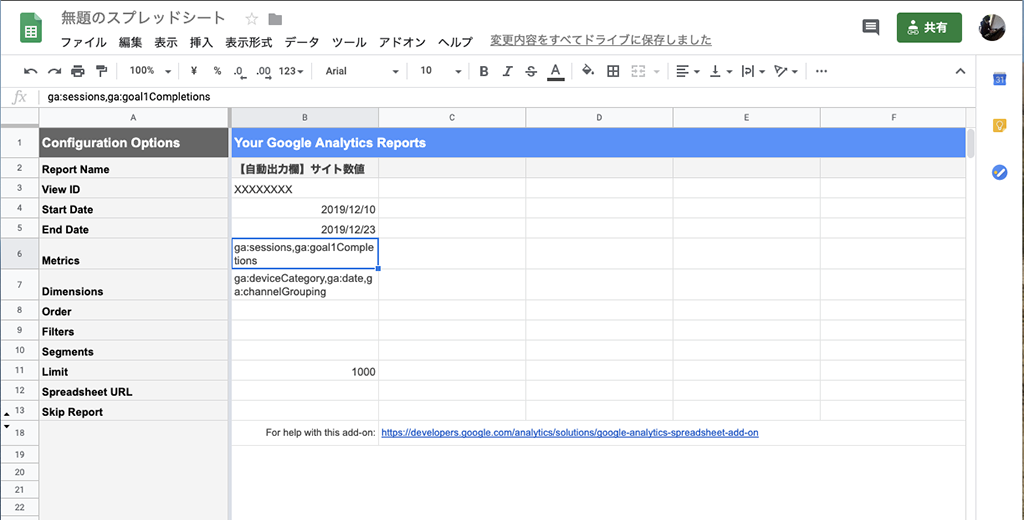The height and width of the screenshot is (520, 1024).
Task: Activate the paint format tool
Action: coord(101,71)
